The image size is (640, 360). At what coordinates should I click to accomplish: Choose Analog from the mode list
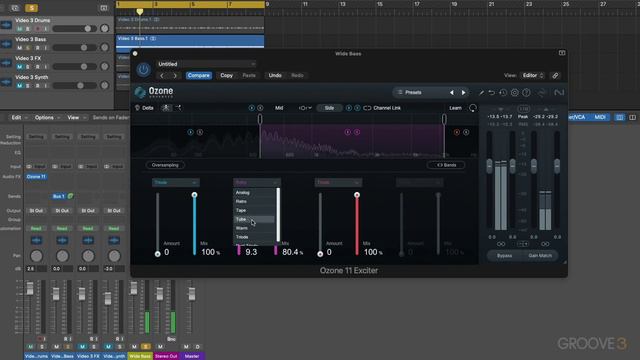tap(254, 193)
